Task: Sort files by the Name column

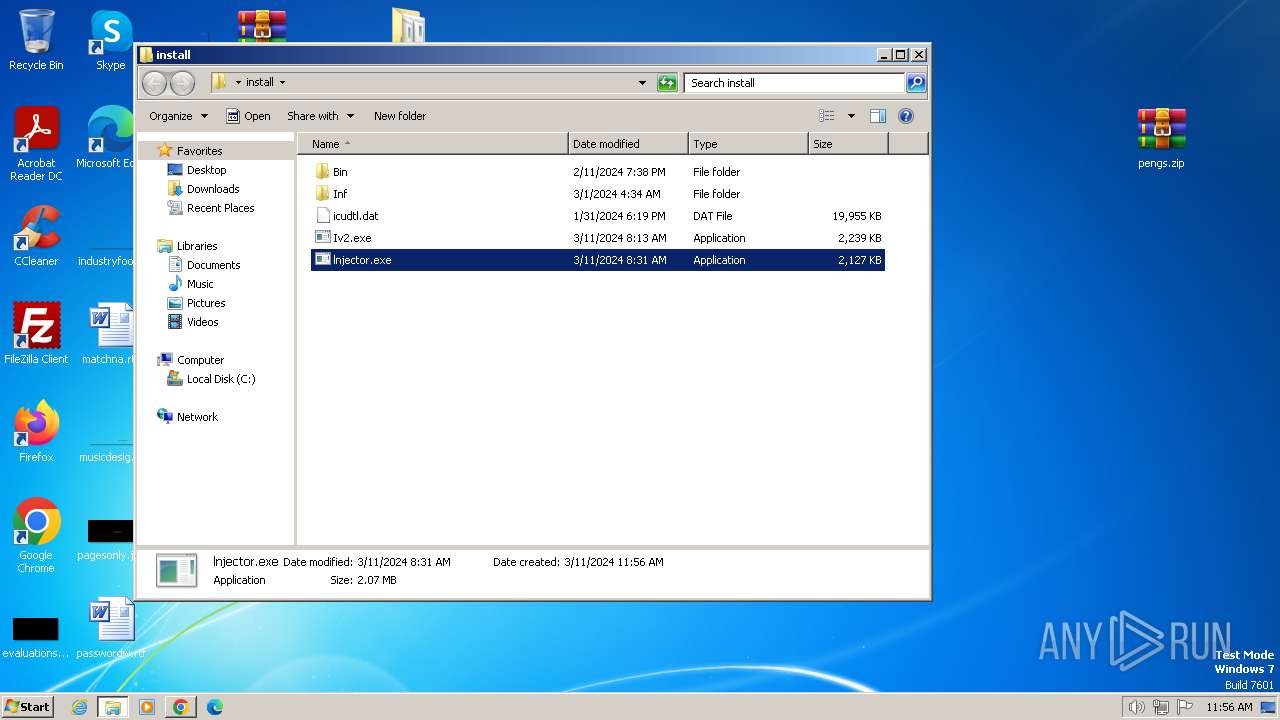Action: pyautogui.click(x=432, y=144)
